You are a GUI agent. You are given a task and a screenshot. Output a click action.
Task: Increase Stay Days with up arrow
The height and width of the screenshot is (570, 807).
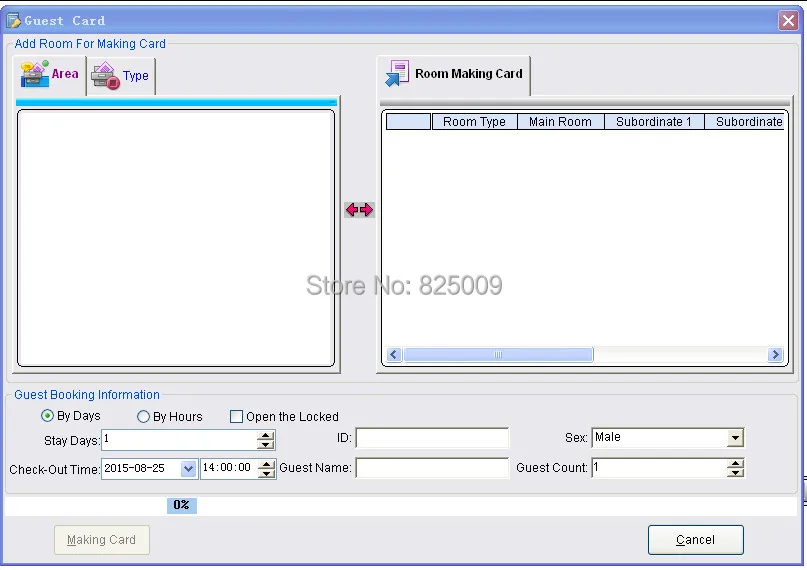266,436
